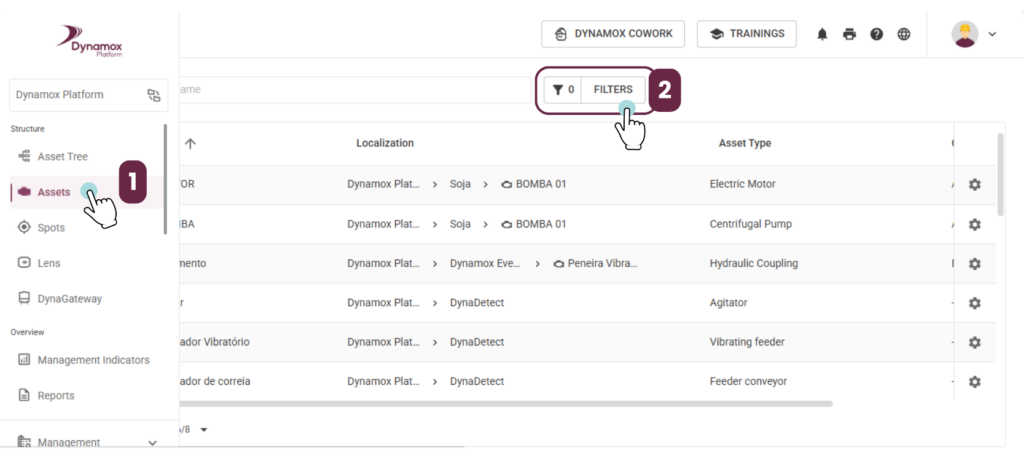The image size is (1024, 458).
Task: Click the notifications bell icon
Action: [x=822, y=34]
